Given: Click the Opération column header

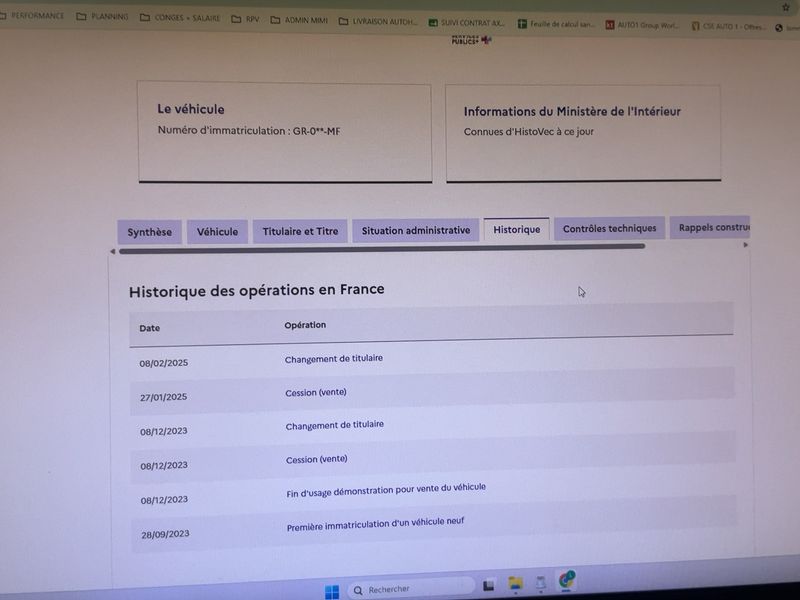Looking at the screenshot, I should tap(305, 325).
